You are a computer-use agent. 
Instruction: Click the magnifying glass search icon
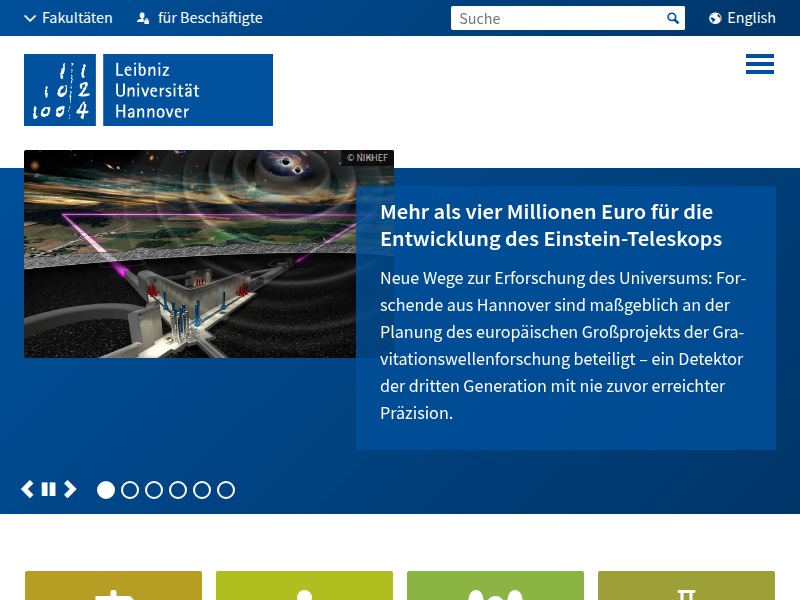click(x=673, y=18)
